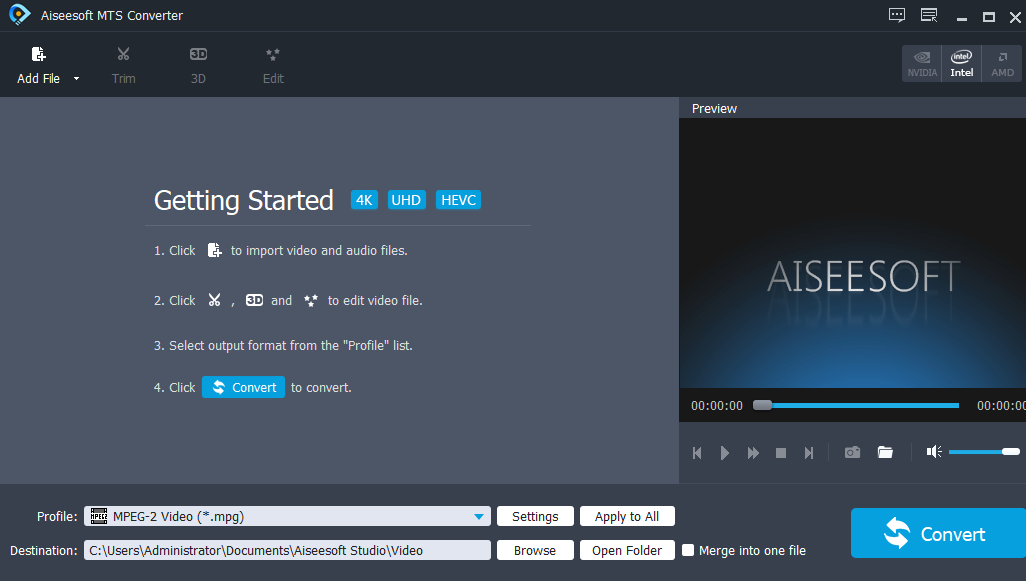Toggle NVIDIA acceleration
Screen dimensions: 1026x581
tap(922, 63)
